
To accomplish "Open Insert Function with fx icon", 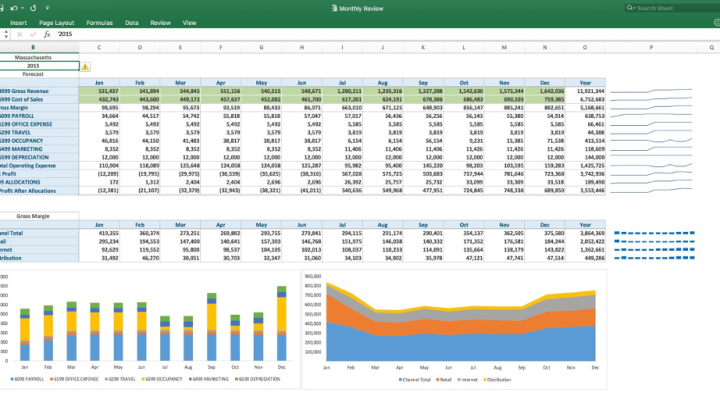I will [x=47, y=34].
